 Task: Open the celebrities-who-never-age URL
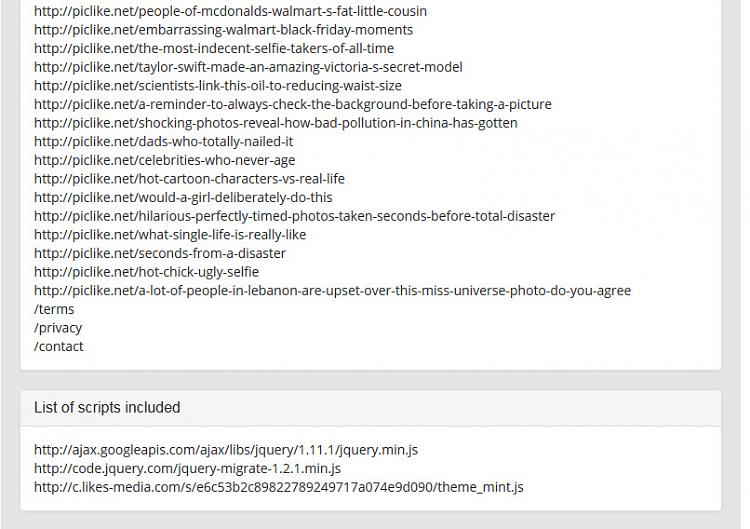click(165, 160)
